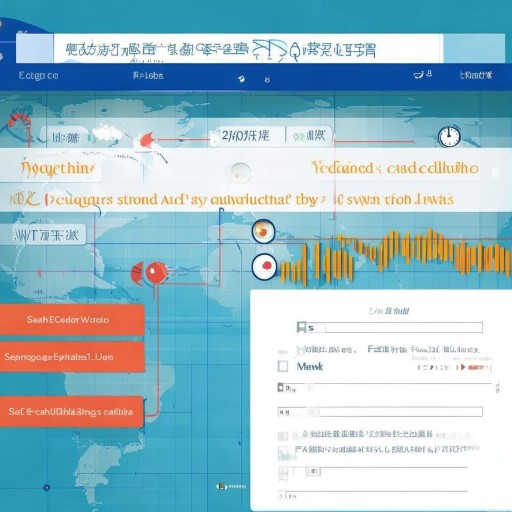
Task: Click the yellow 'Nocyethin' heading text
Action: pyautogui.click(x=57, y=168)
